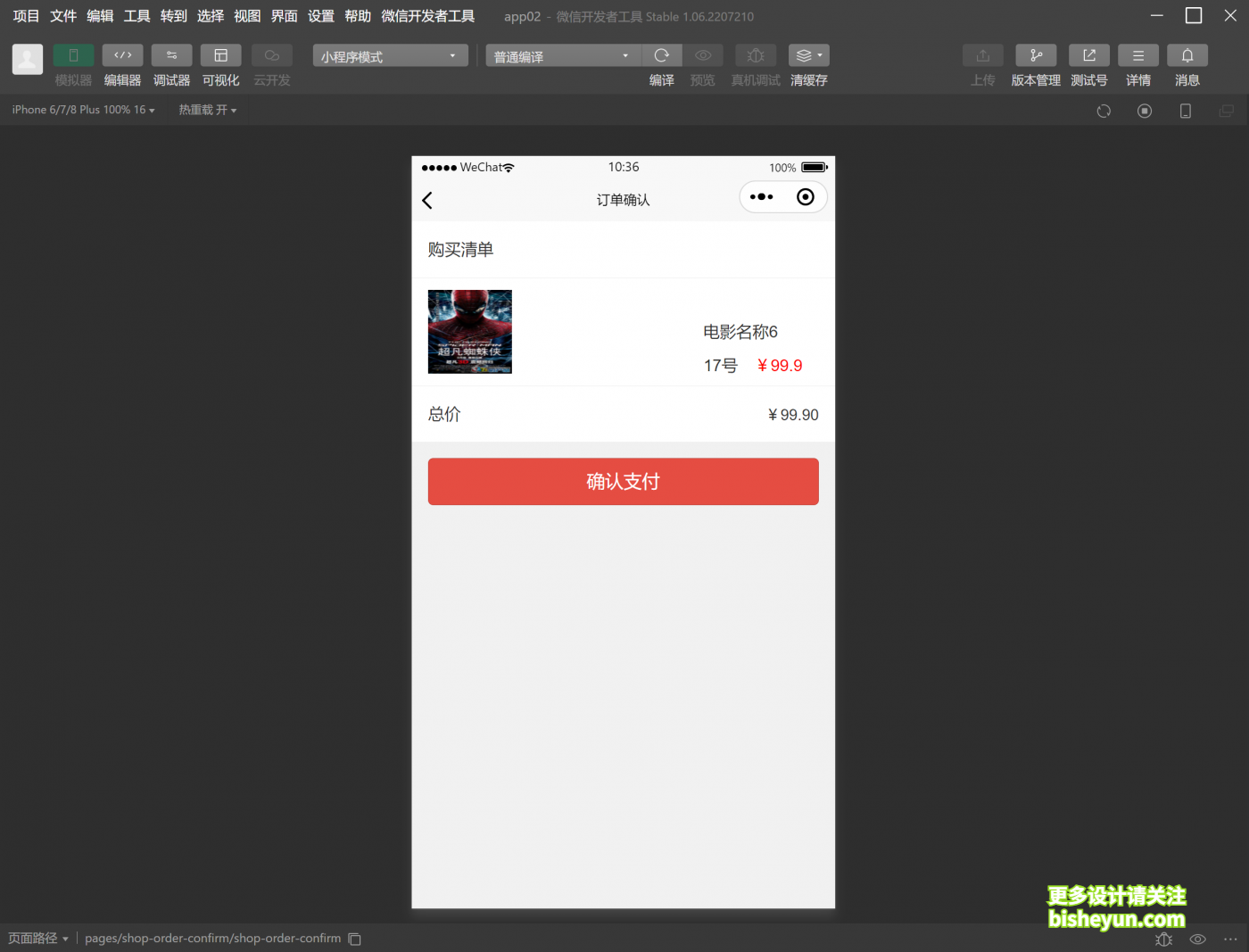Open the details (详情) icon

[1138, 55]
